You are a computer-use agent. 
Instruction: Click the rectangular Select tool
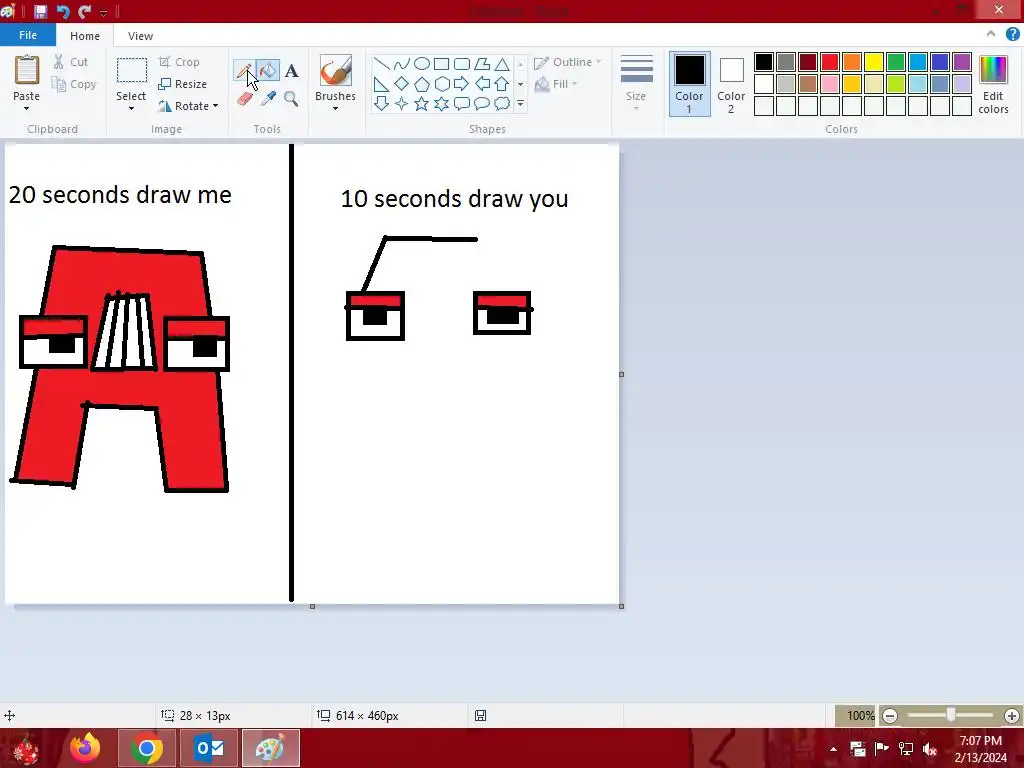coord(131,70)
